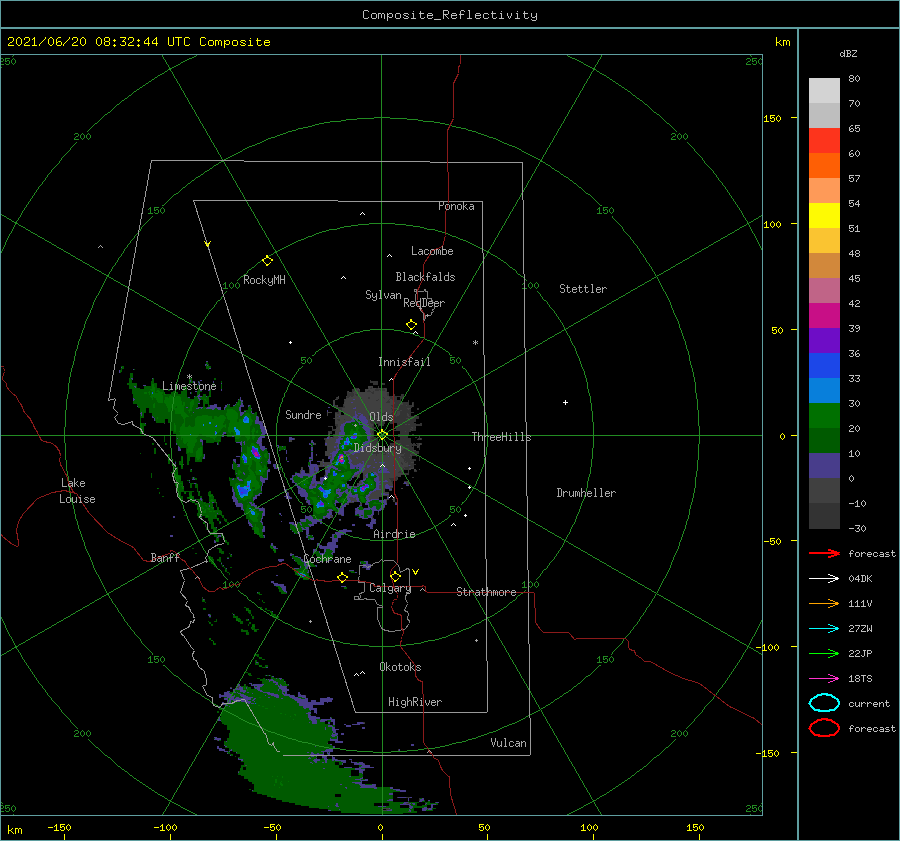Viewport: 900px width, 841px height.
Task: Click the white 04DK arrow icon
Action: coord(824,578)
